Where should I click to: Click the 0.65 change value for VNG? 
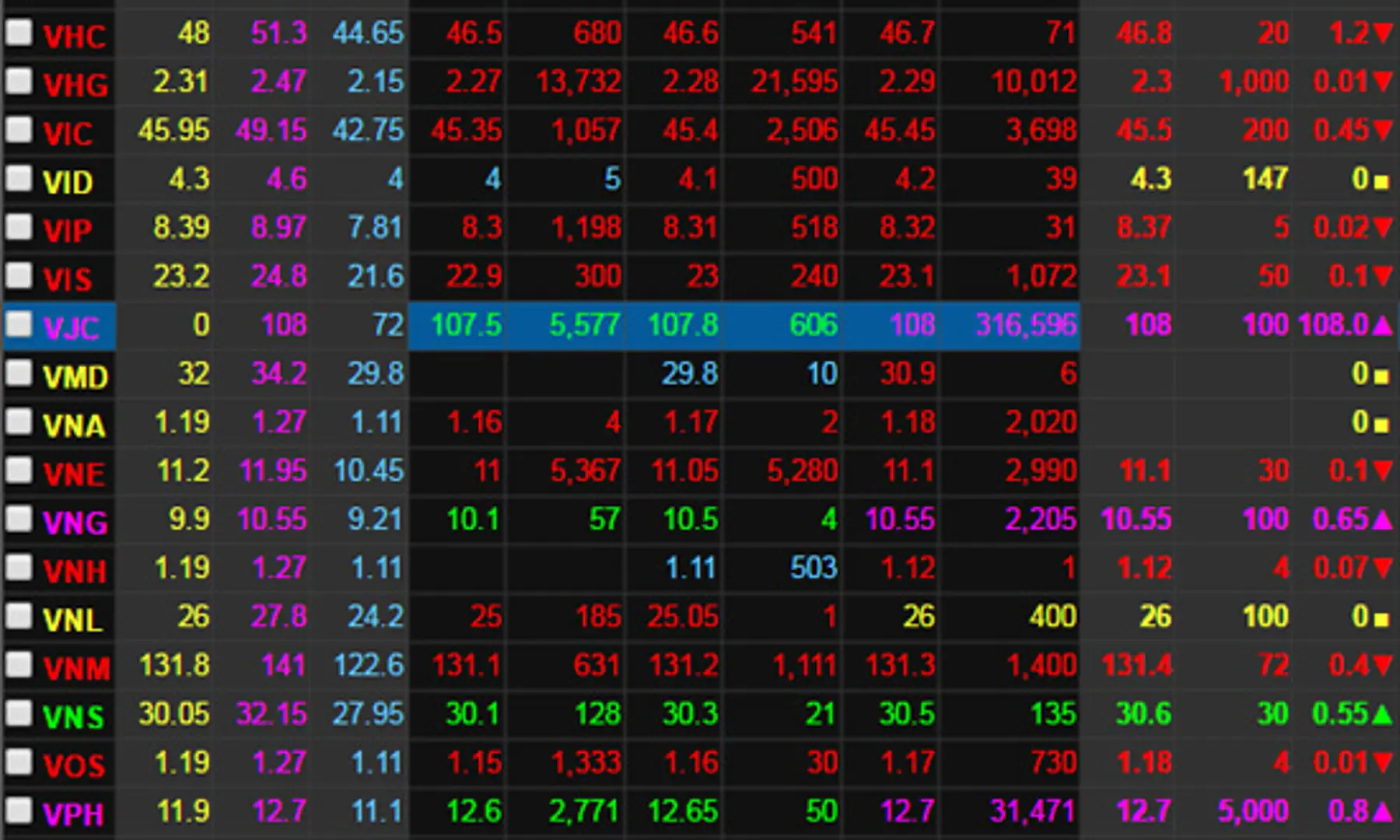tap(1341, 519)
